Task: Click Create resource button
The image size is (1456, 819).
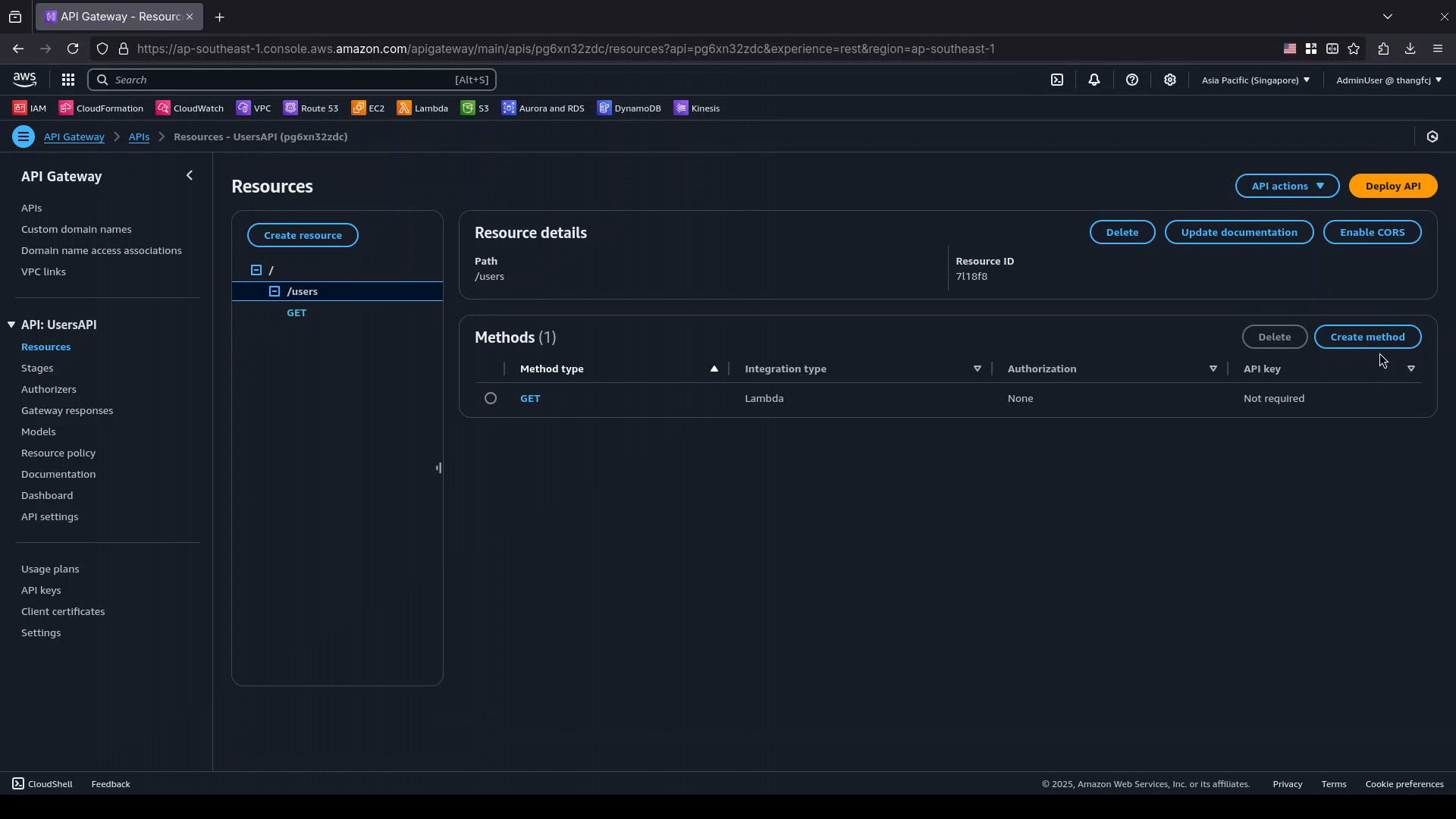Action: pos(303,236)
